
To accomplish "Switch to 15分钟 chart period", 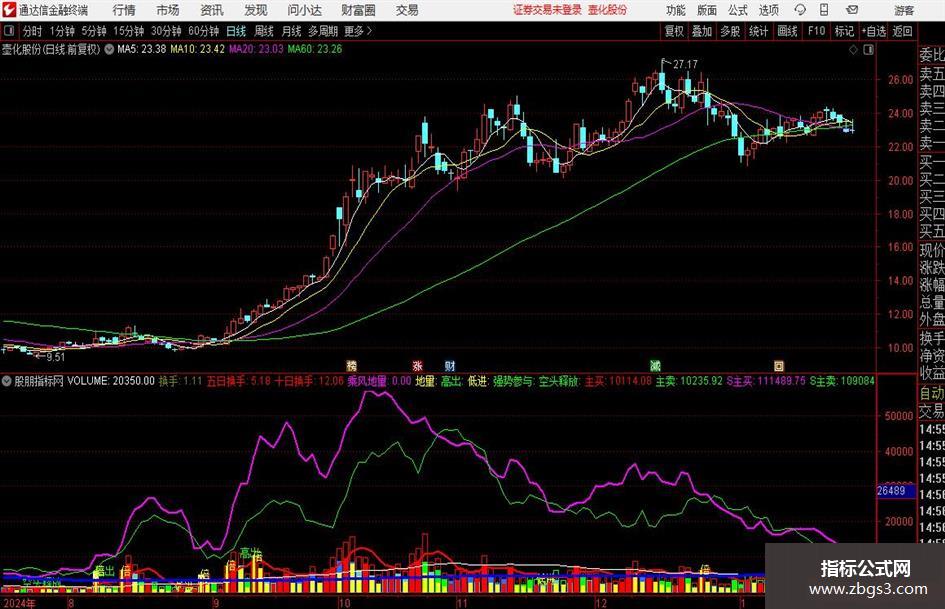I will 129,31.
